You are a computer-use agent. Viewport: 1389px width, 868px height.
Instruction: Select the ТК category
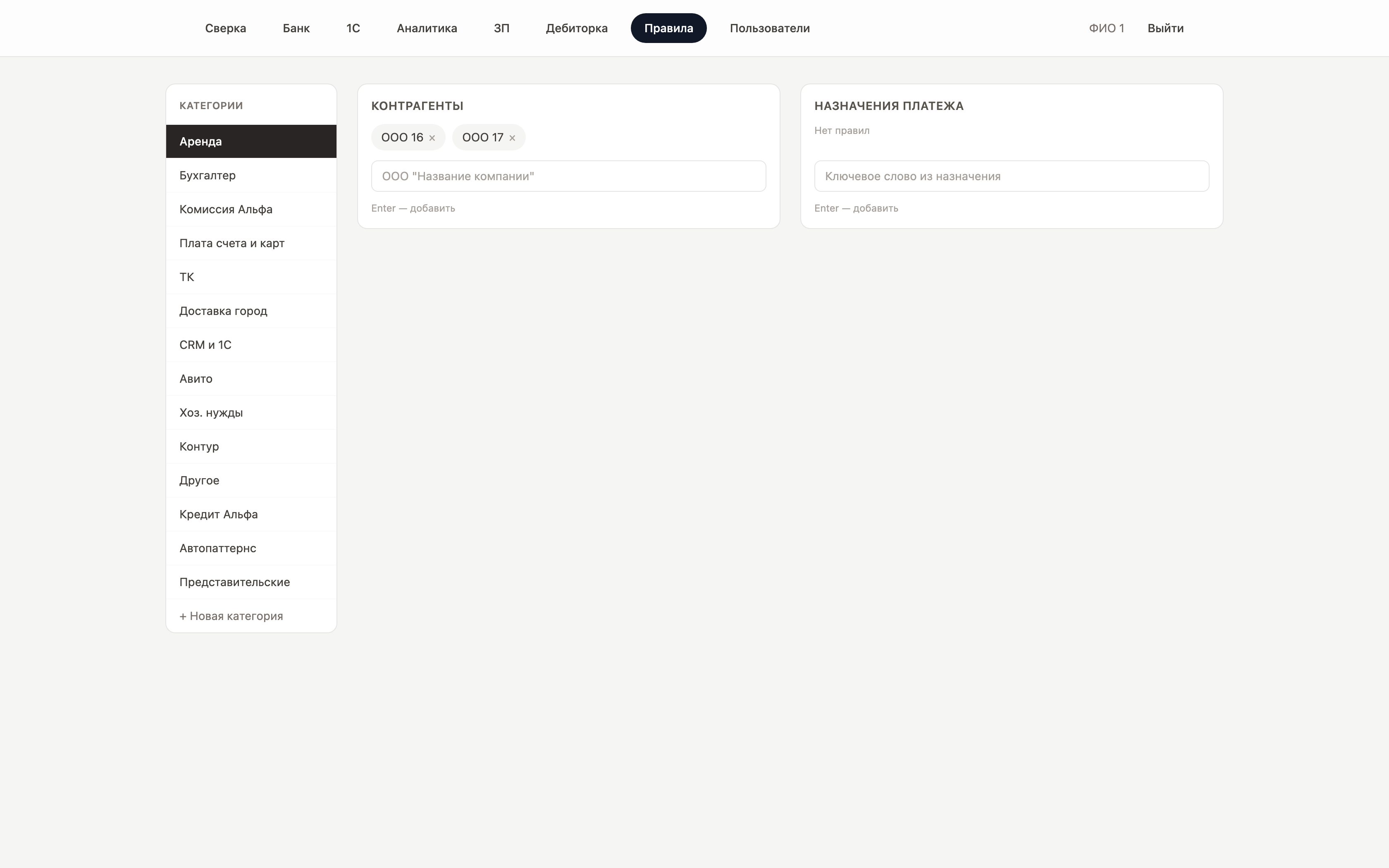tap(251, 277)
